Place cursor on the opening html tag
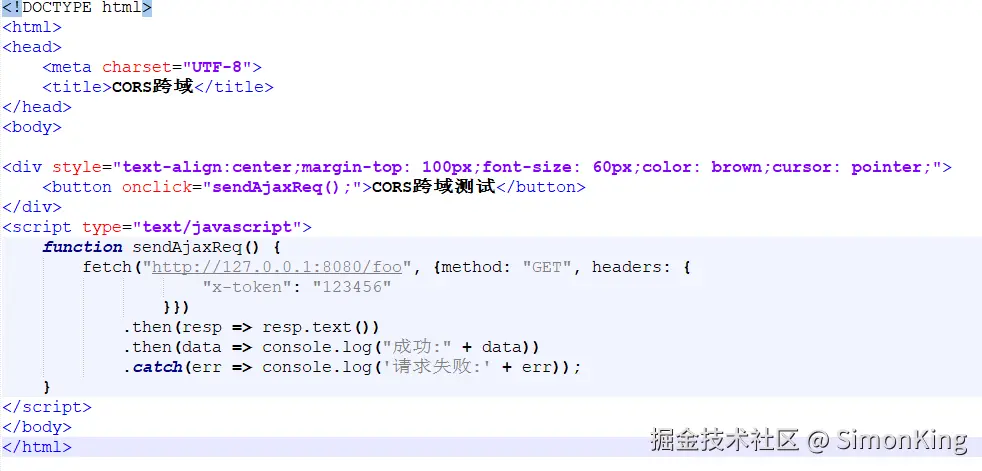Image resolution: width=982 pixels, height=471 pixels. click(32, 27)
